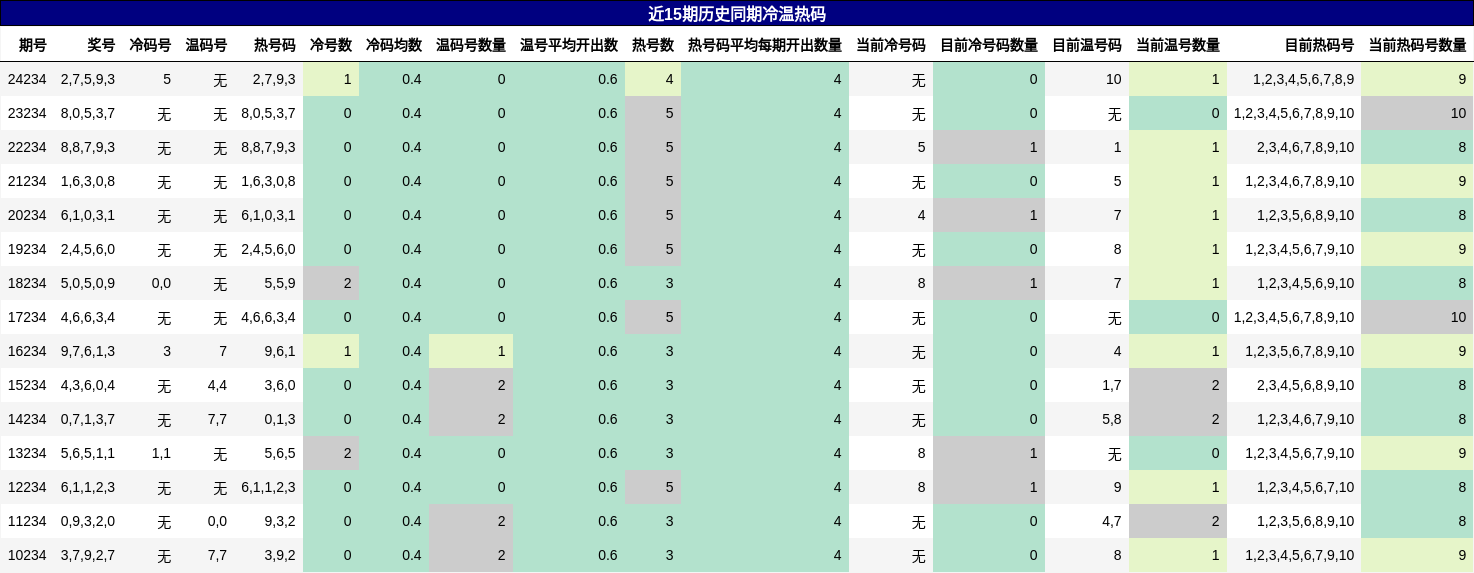Image resolution: width=1474 pixels, height=573 pixels.
Task: Select period cell 11234
Action: [x=27, y=521]
